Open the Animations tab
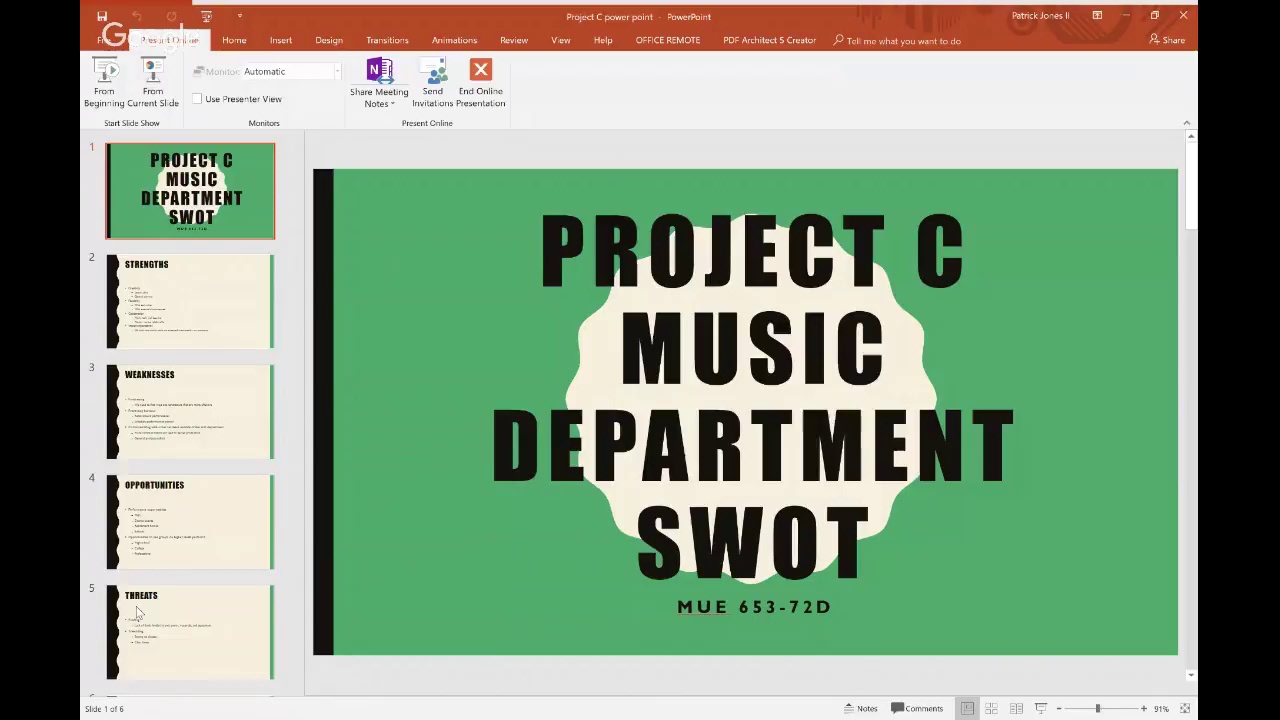 [x=454, y=40]
